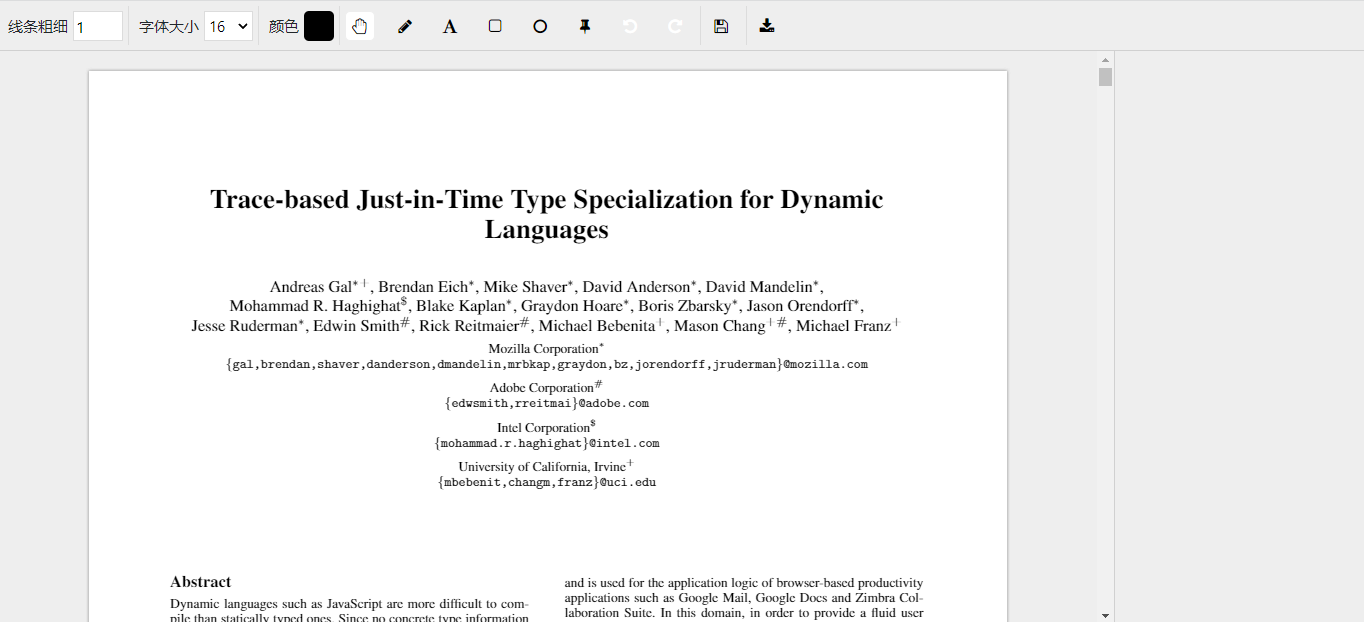The width and height of the screenshot is (1364, 622).
Task: Click the '颜色' label
Action: (284, 27)
